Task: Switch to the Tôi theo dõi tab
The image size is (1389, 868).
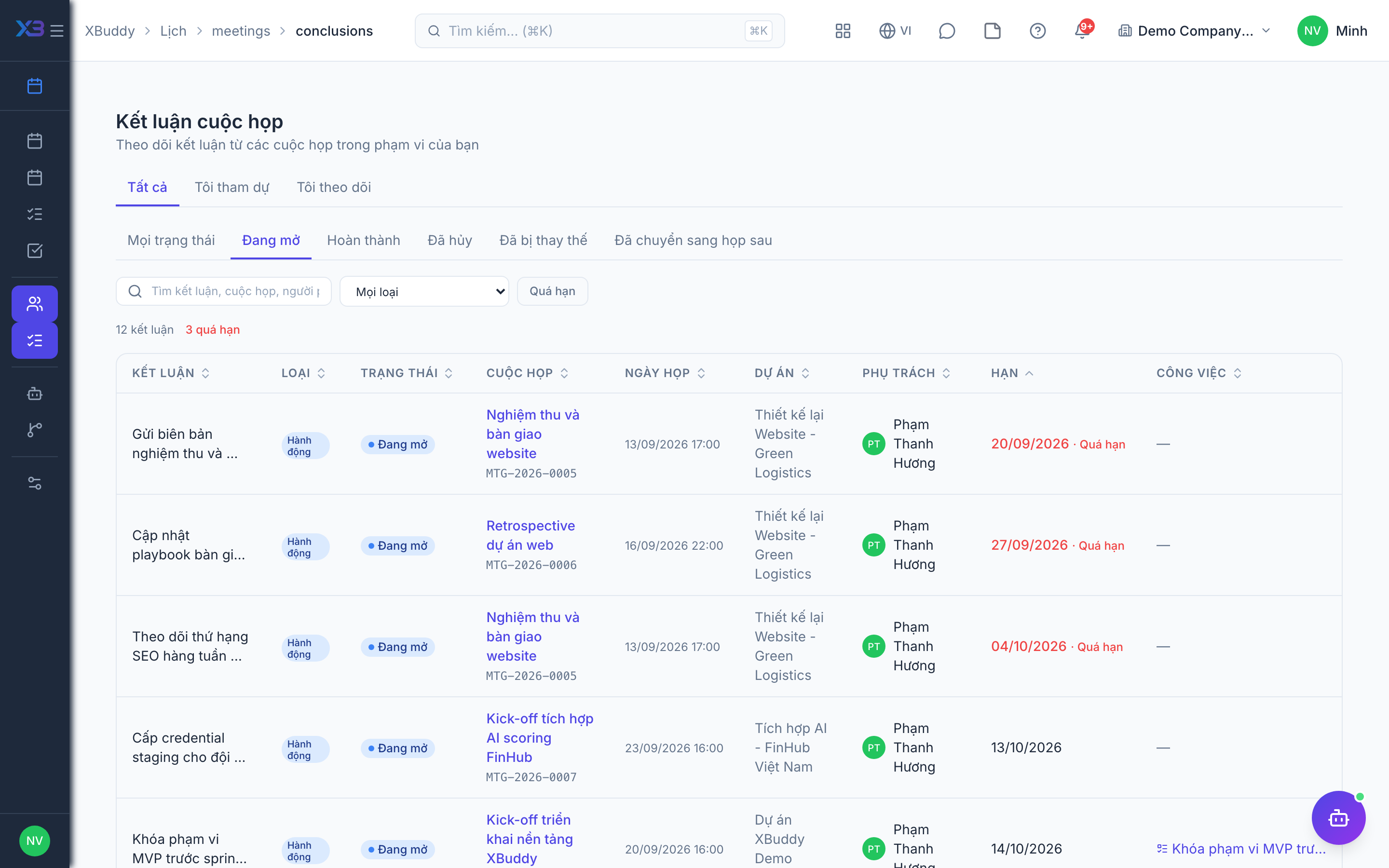Action: (x=333, y=187)
